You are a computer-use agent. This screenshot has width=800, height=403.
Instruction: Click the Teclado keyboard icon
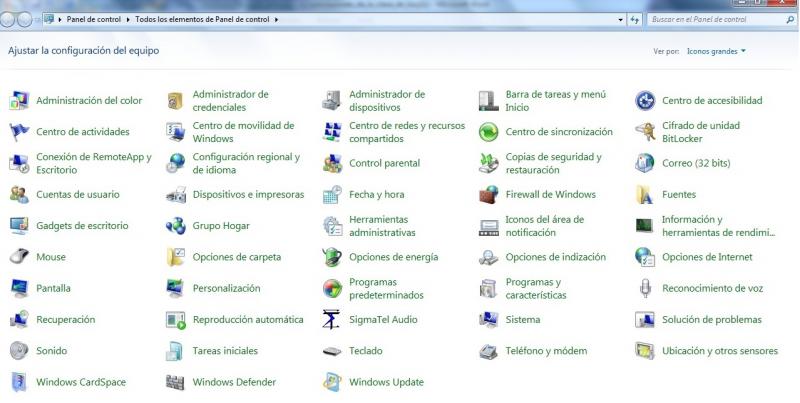point(332,351)
